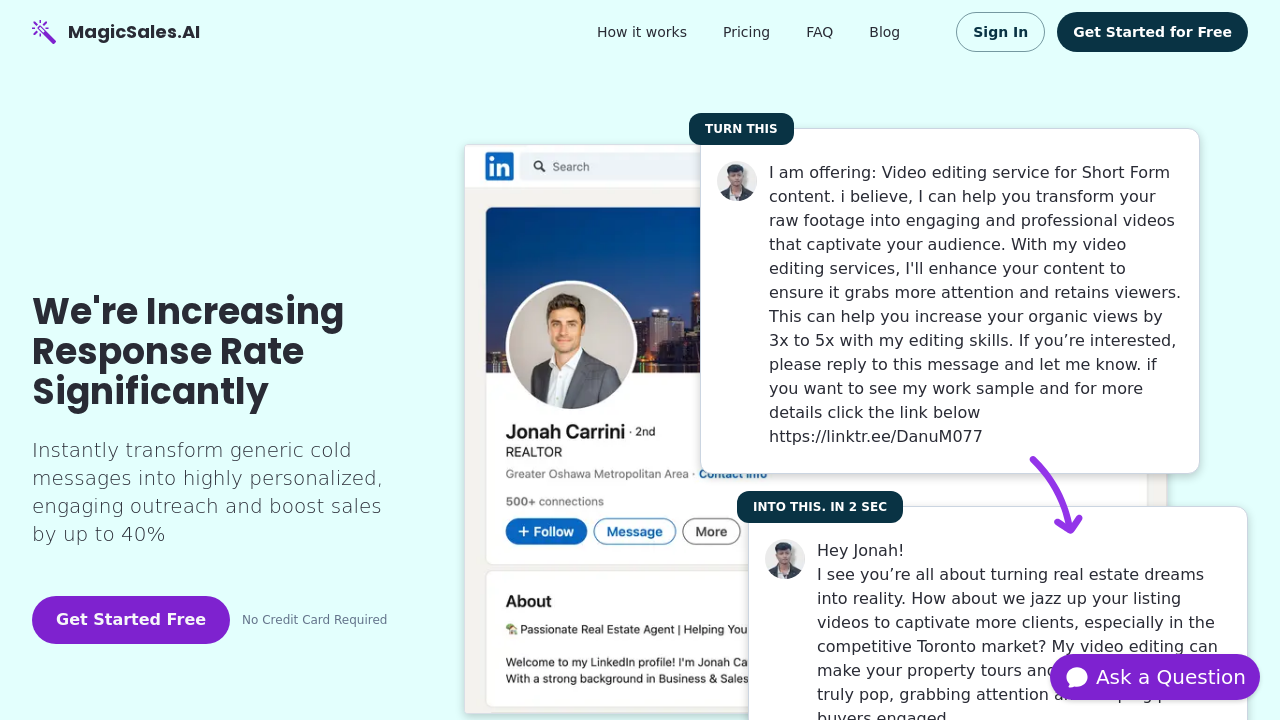
Task: Click the MagicSales.AI magic wand logo icon
Action: coord(44,32)
